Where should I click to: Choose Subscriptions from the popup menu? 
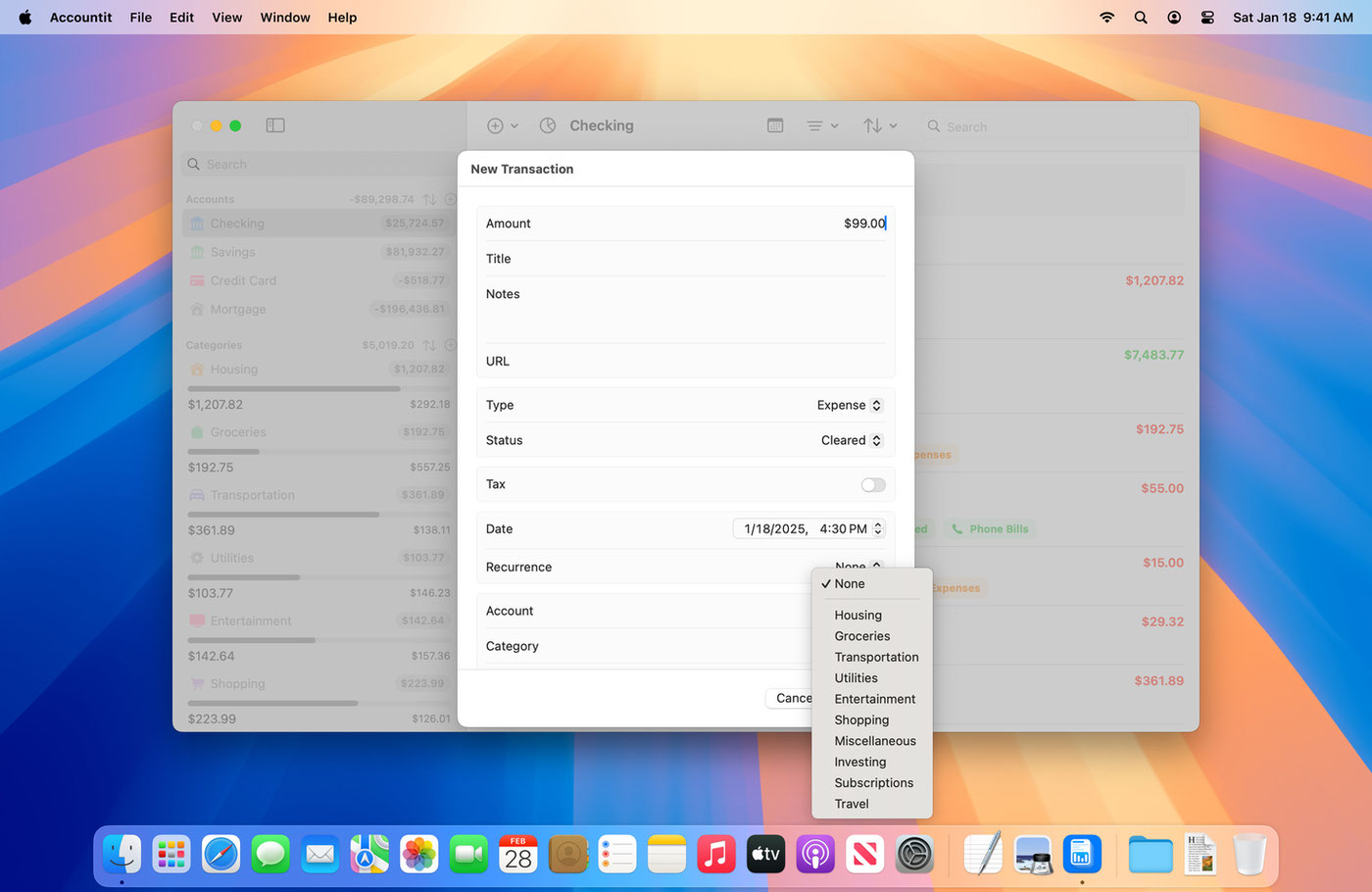point(871,783)
